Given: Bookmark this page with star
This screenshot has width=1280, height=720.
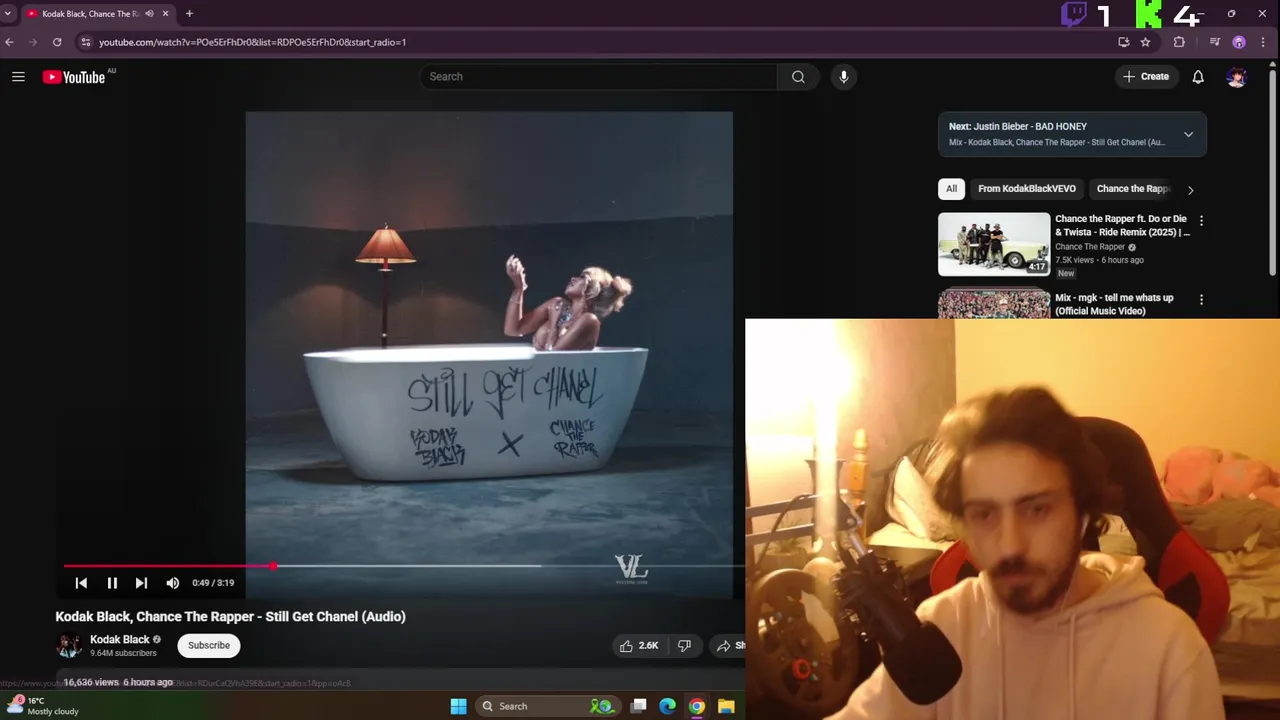Looking at the screenshot, I should coord(1146,42).
